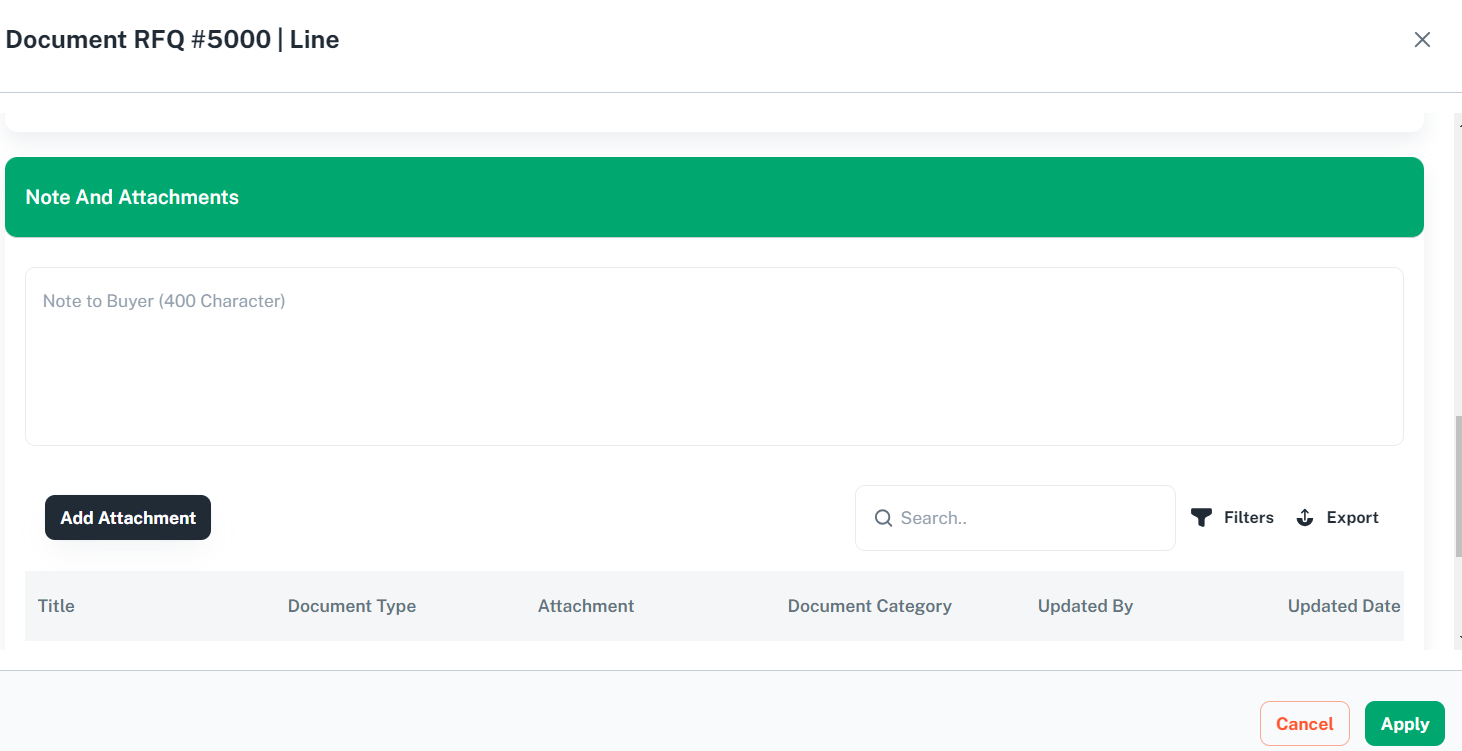1462x751 pixels.
Task: Sort by the Updated Date column
Action: click(1343, 606)
